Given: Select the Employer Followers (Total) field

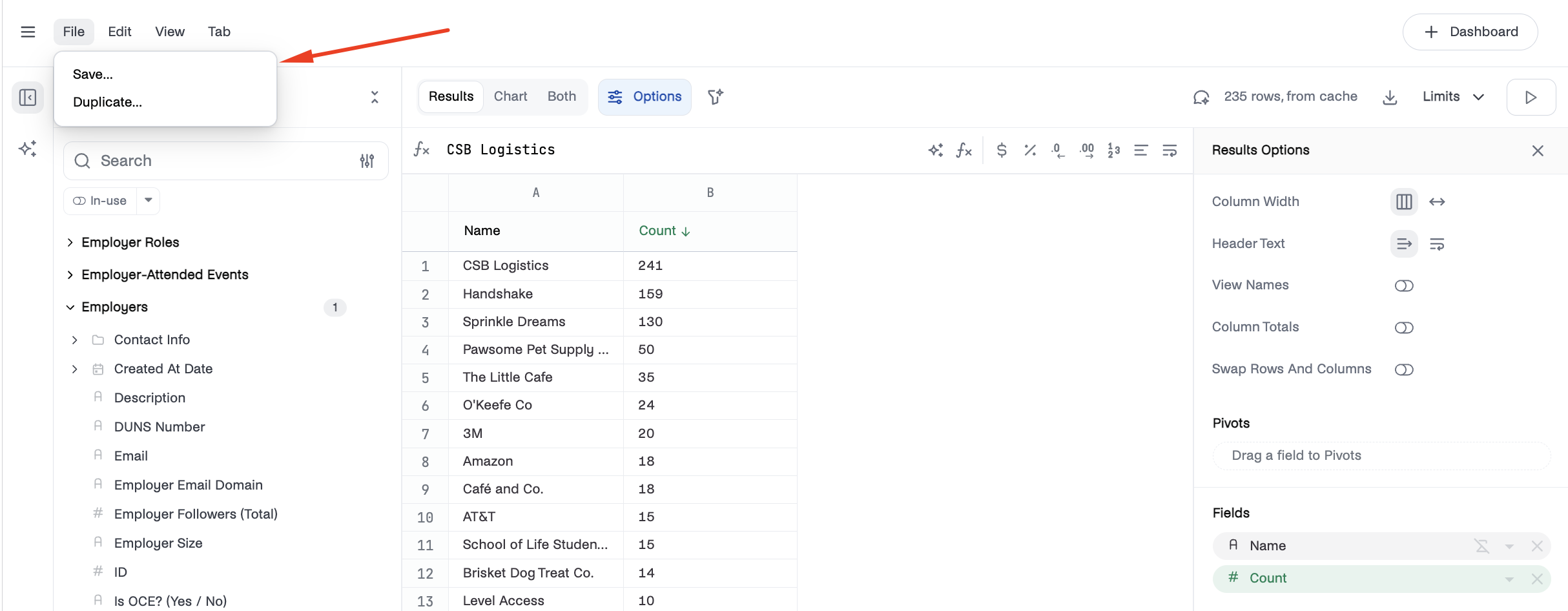Looking at the screenshot, I should pos(196,514).
